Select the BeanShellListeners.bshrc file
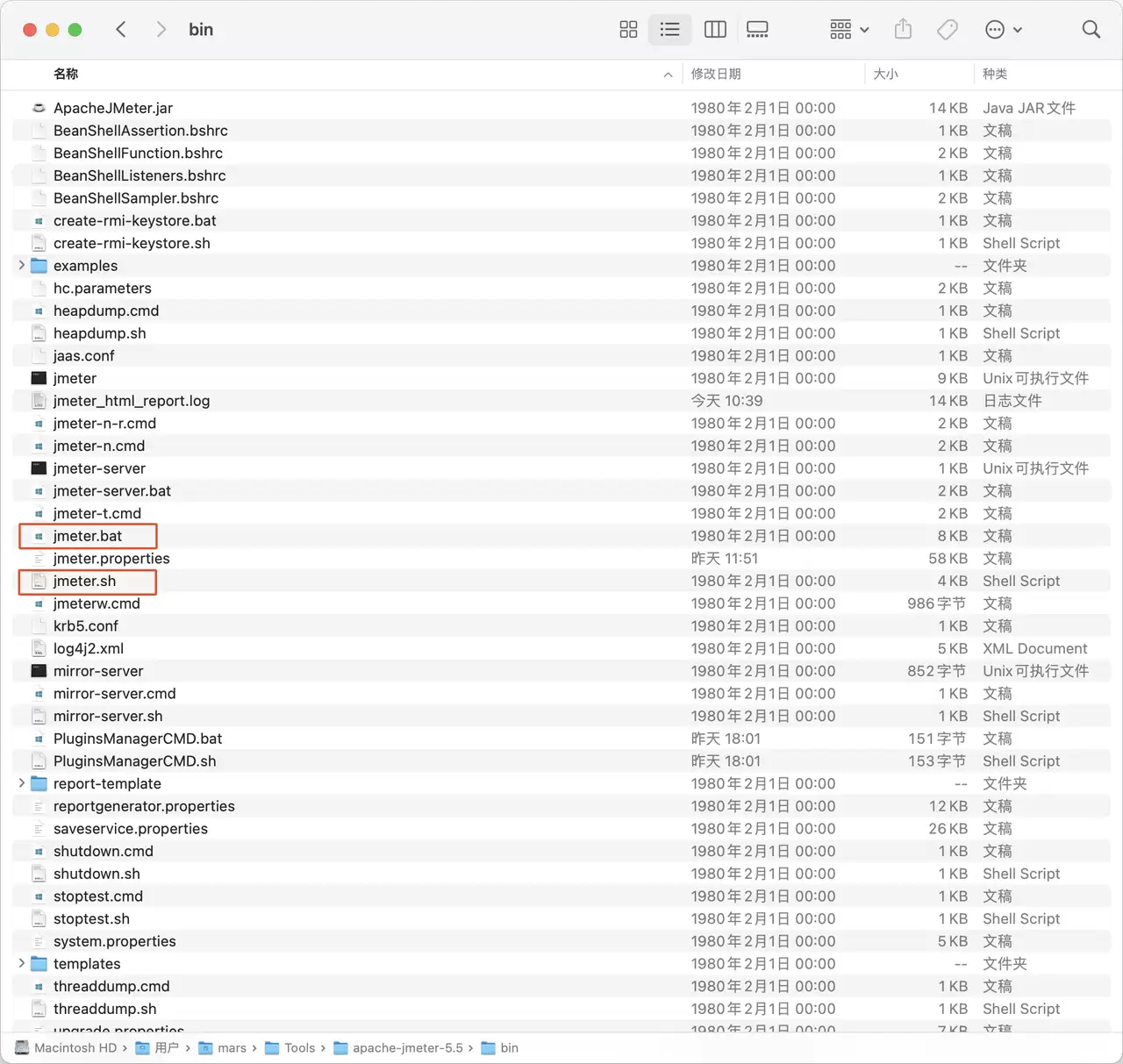Screen dimensions: 1123x1064 click(x=139, y=175)
